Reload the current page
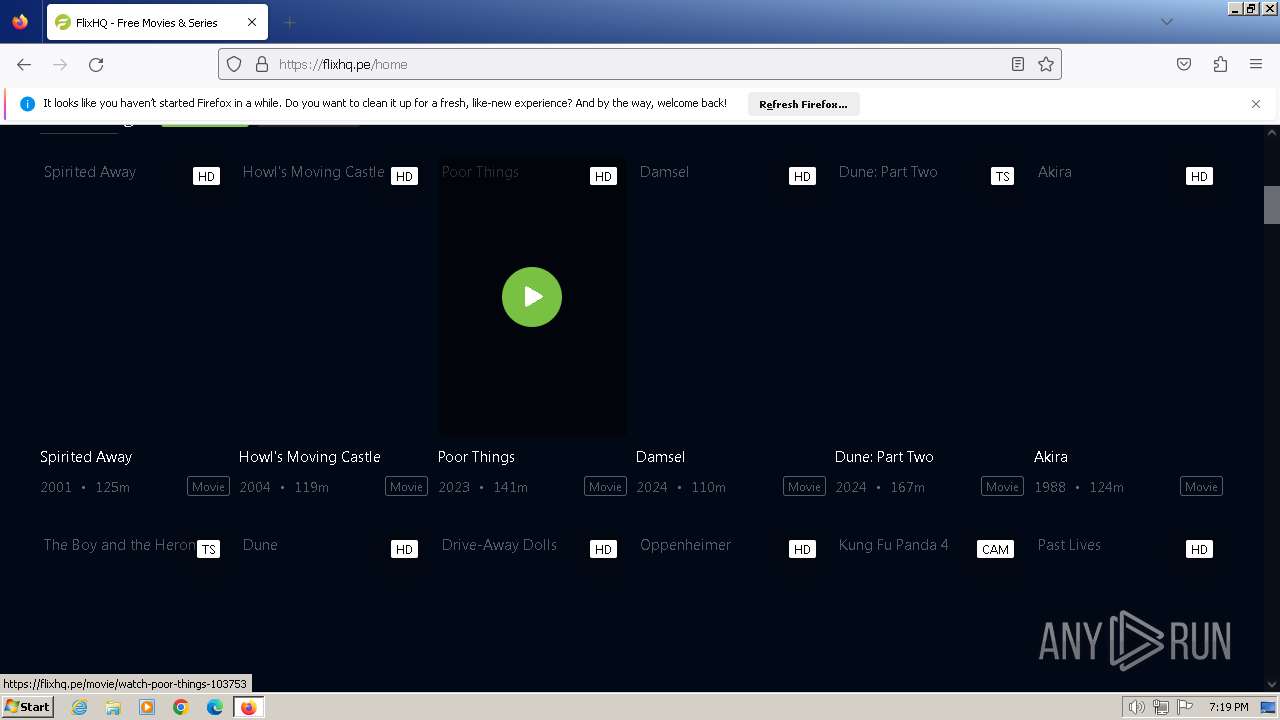This screenshot has width=1280, height=720. (x=96, y=64)
